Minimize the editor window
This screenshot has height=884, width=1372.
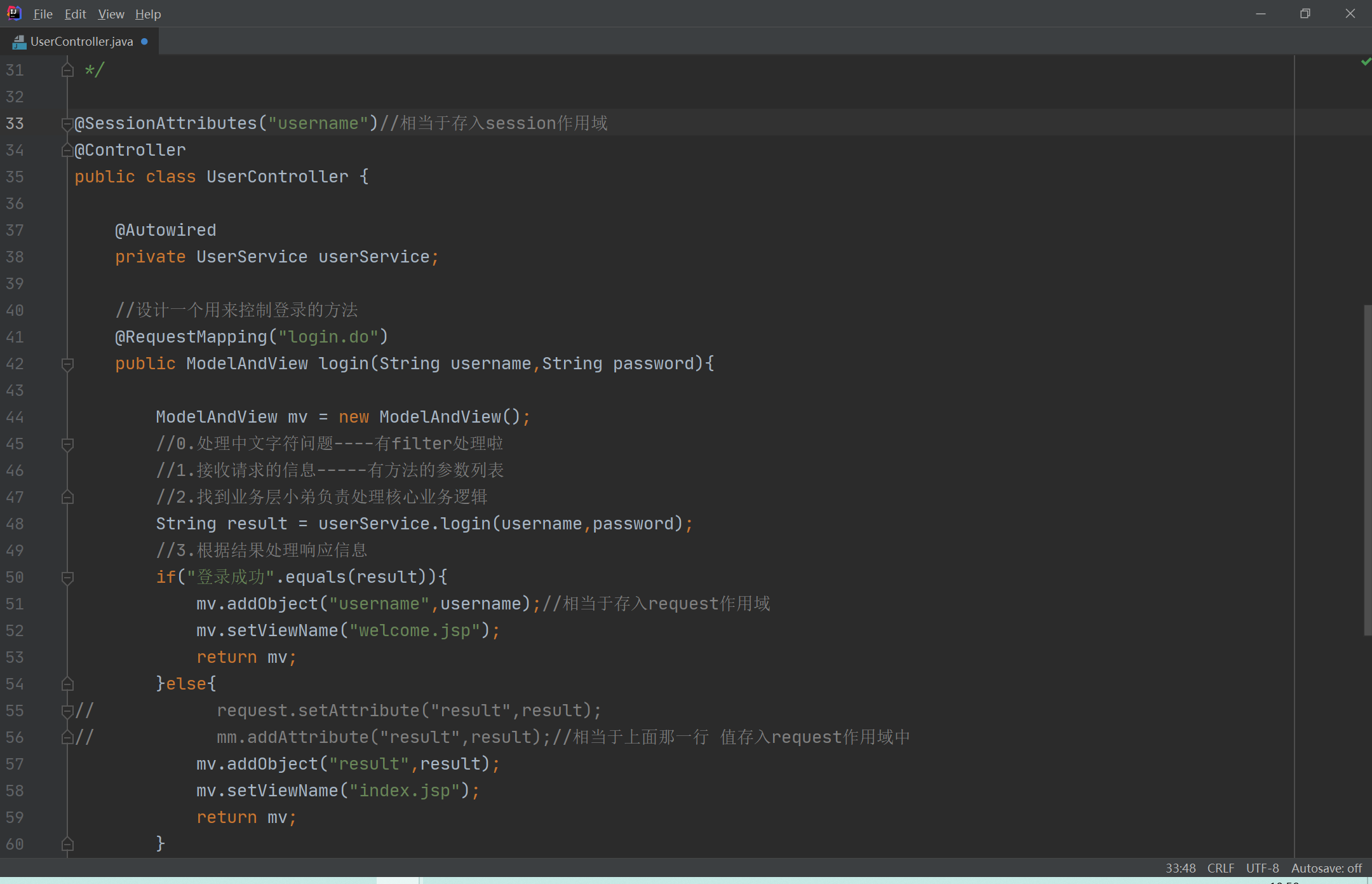click(x=1261, y=13)
